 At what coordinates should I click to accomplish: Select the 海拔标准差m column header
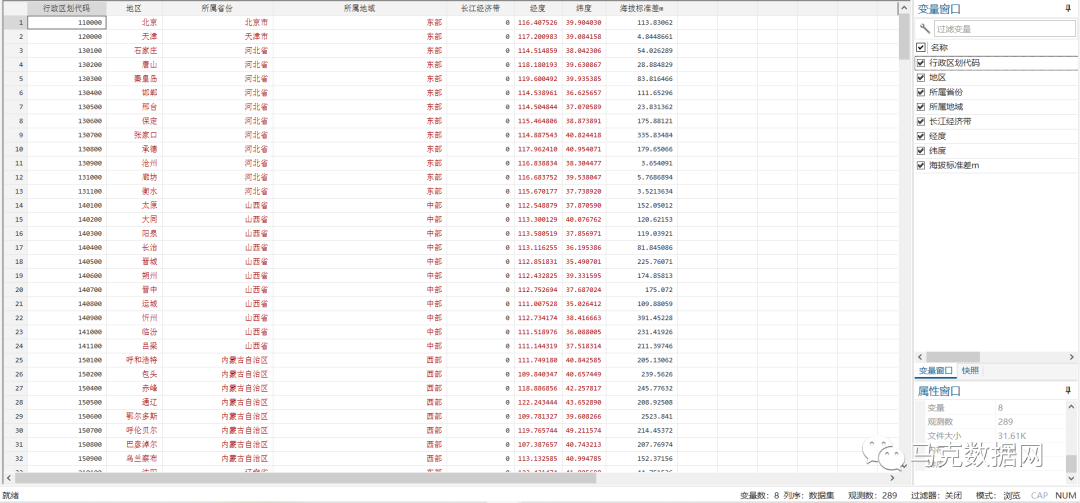coord(642,8)
